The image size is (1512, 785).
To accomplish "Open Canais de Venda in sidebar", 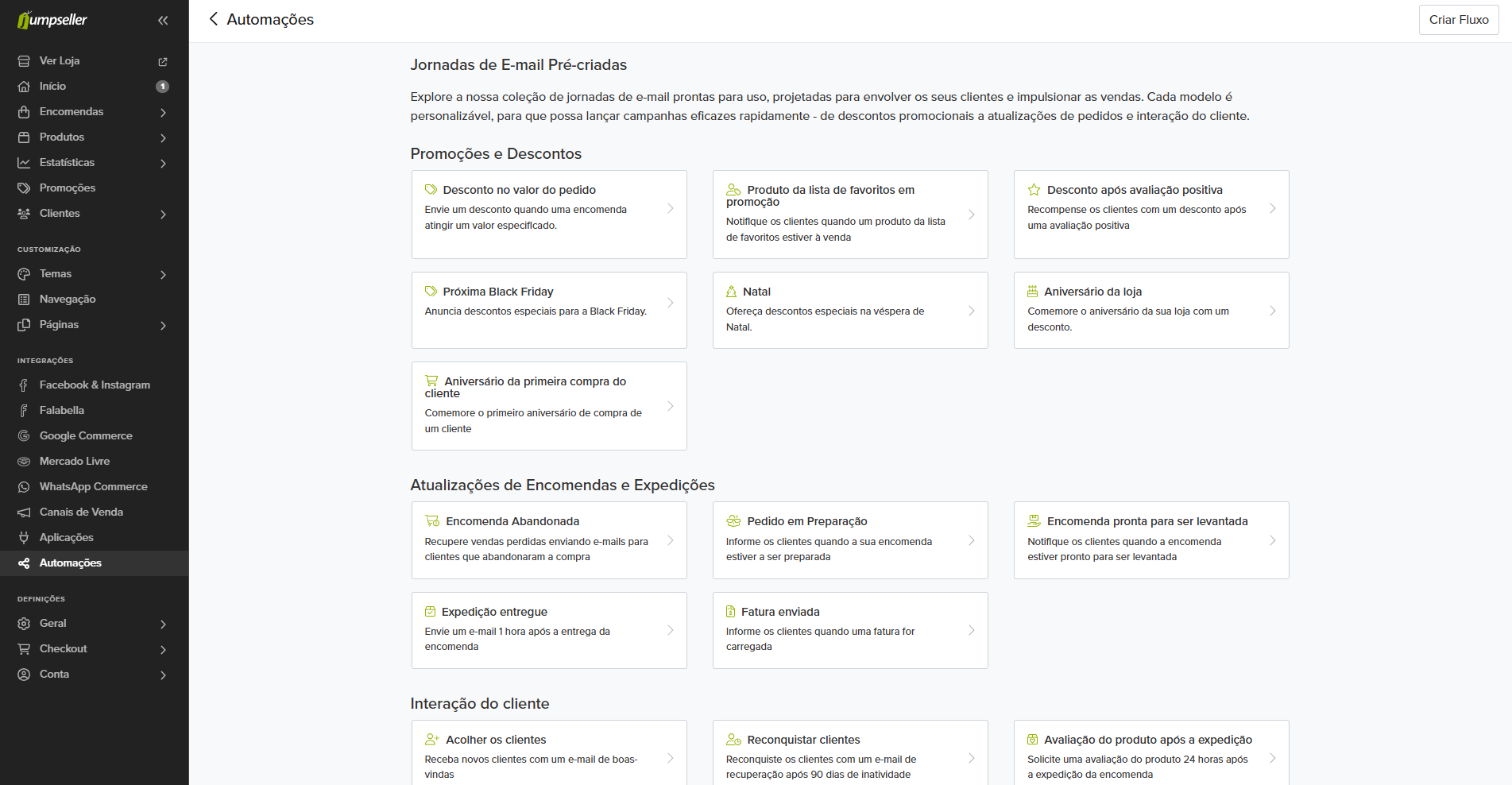I will (x=81, y=512).
